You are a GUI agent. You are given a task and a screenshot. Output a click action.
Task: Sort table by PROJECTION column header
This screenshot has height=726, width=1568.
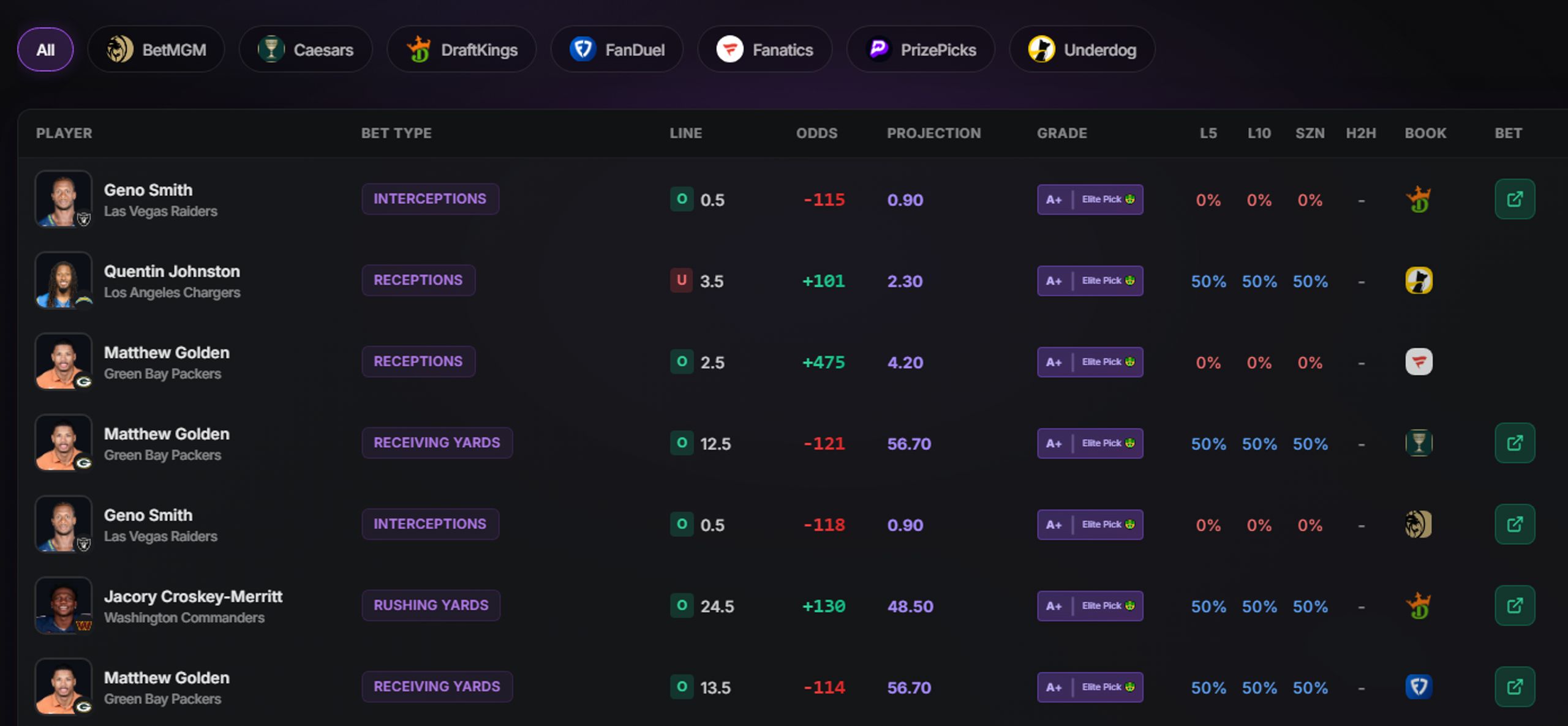pyautogui.click(x=933, y=133)
